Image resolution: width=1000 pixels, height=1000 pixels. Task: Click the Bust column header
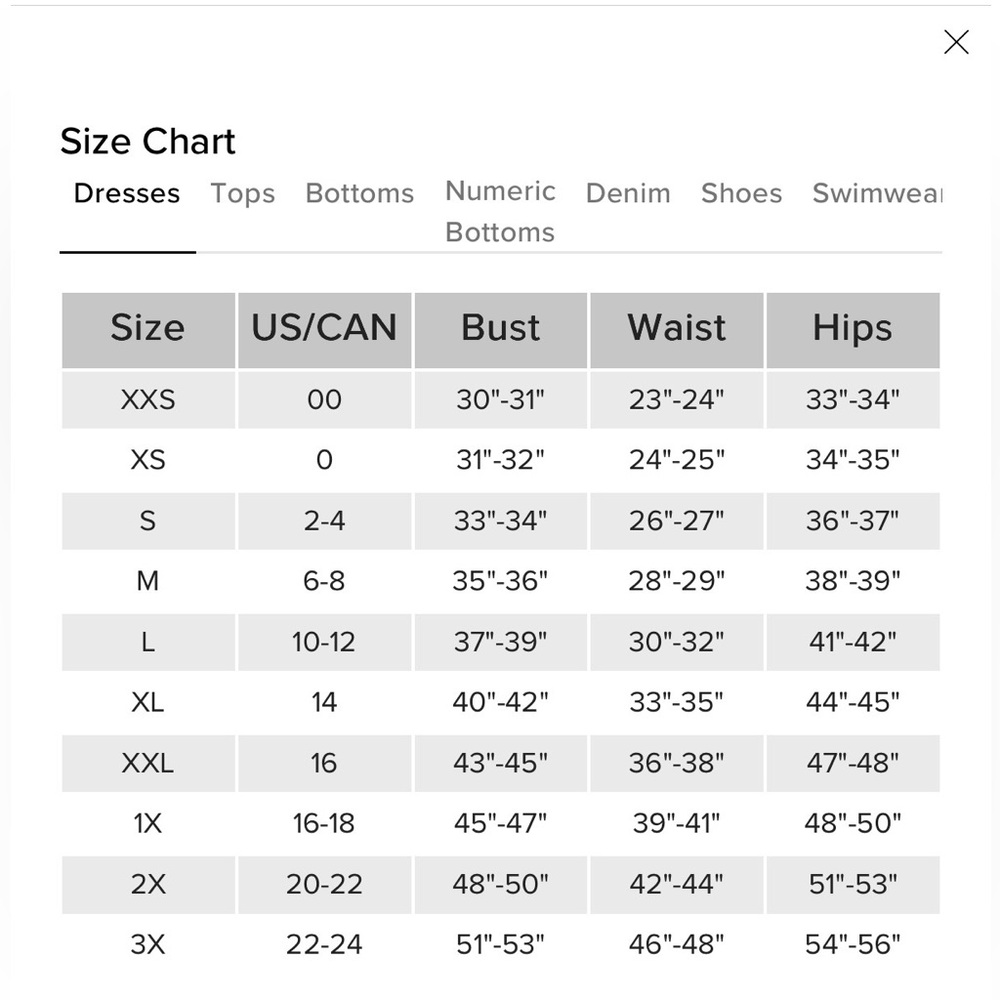[501, 330]
